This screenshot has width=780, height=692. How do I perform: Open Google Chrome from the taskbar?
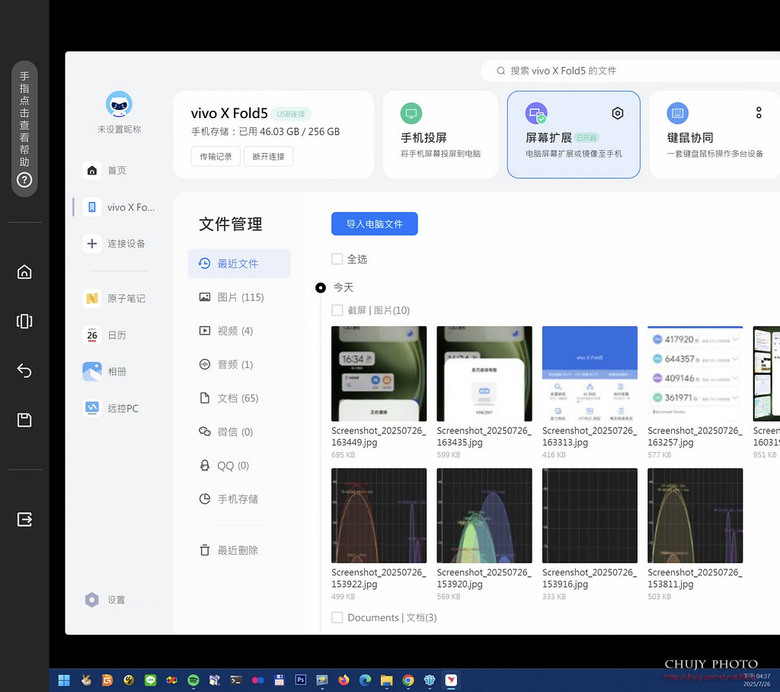[408, 680]
